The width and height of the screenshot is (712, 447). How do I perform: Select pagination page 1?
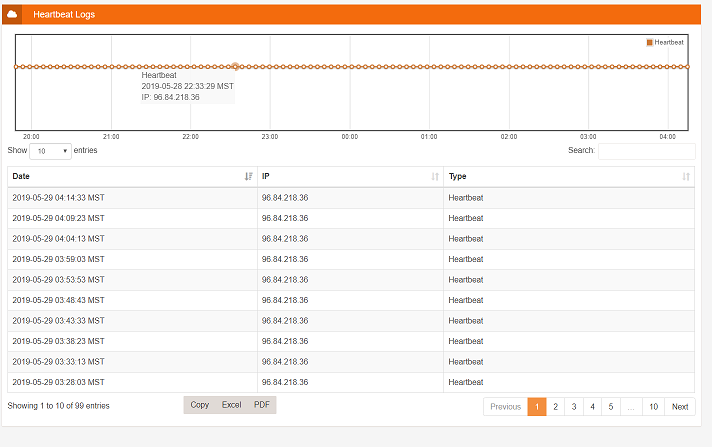tap(537, 407)
